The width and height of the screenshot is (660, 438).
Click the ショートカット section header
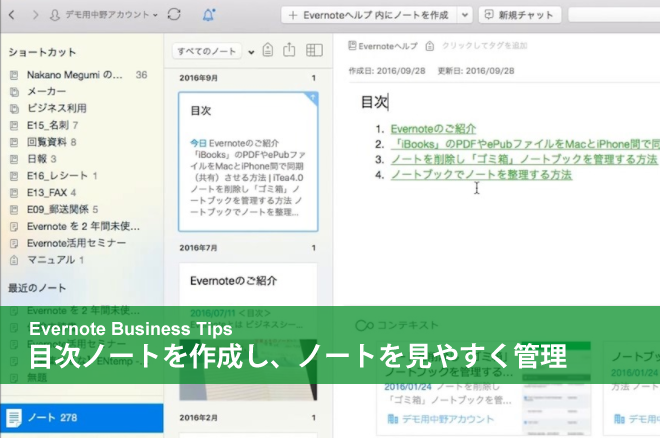(x=43, y=52)
